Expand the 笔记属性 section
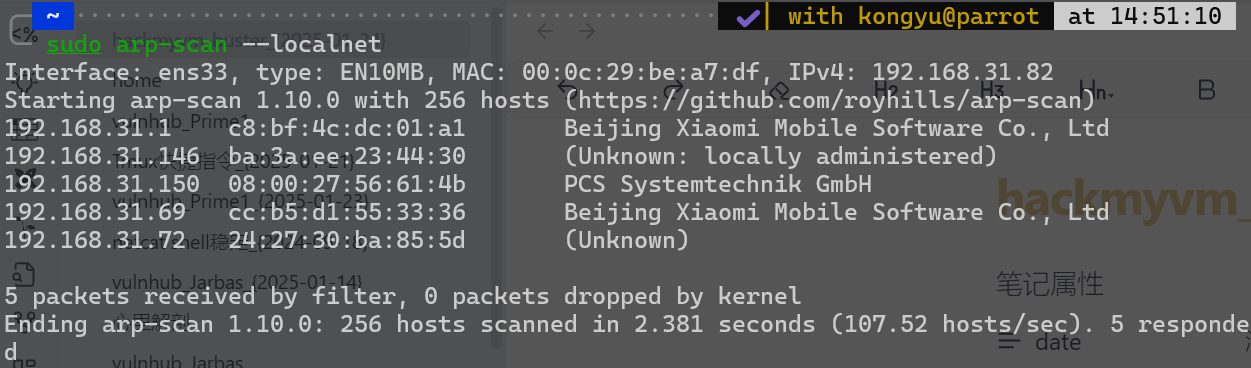 pos(1049,284)
